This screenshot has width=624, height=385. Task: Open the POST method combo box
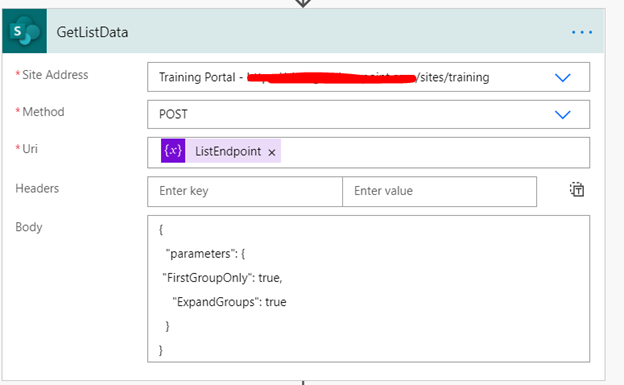point(369,114)
